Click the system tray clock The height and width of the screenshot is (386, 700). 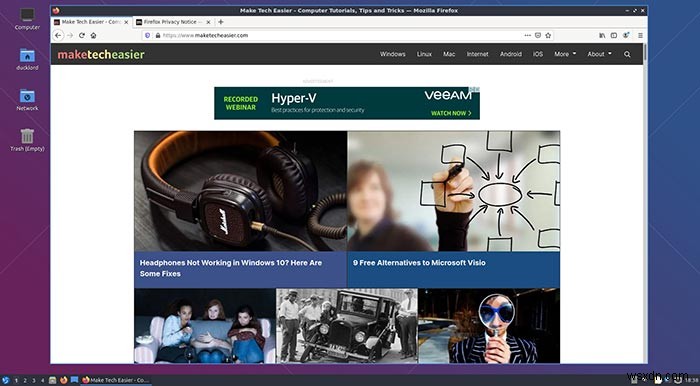point(692,380)
